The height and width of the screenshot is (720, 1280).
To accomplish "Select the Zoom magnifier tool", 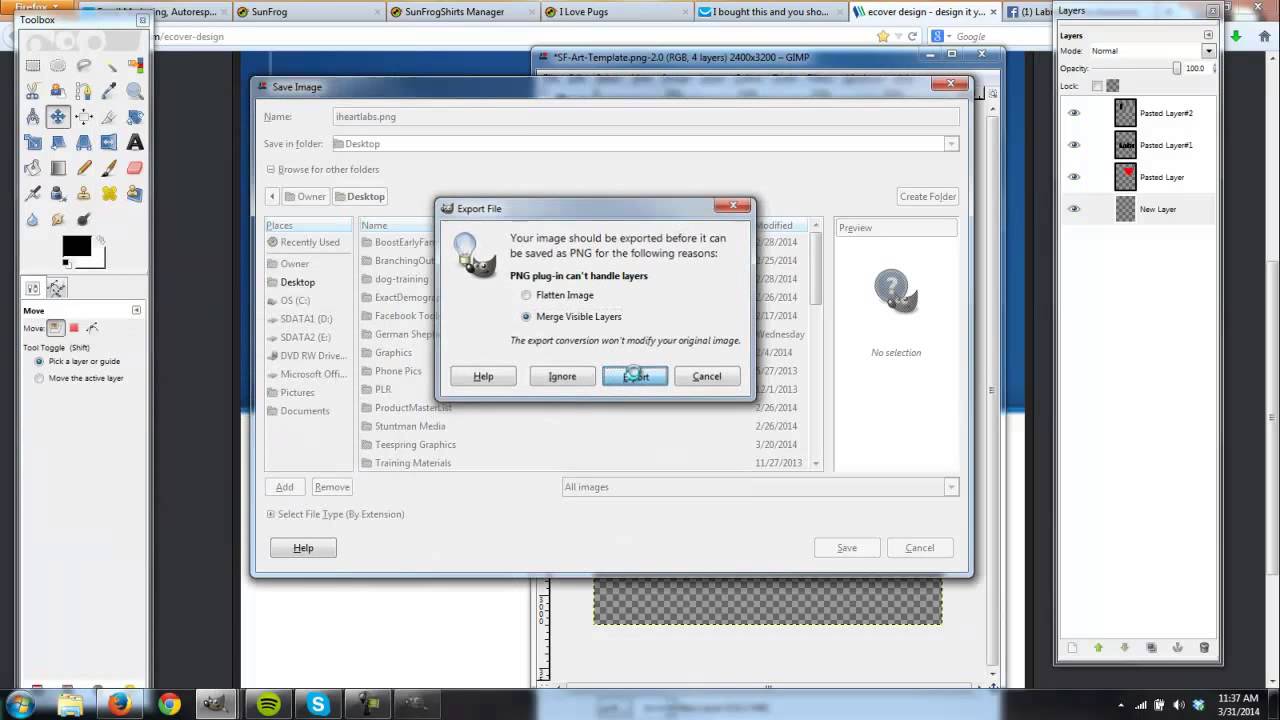I will [135, 91].
